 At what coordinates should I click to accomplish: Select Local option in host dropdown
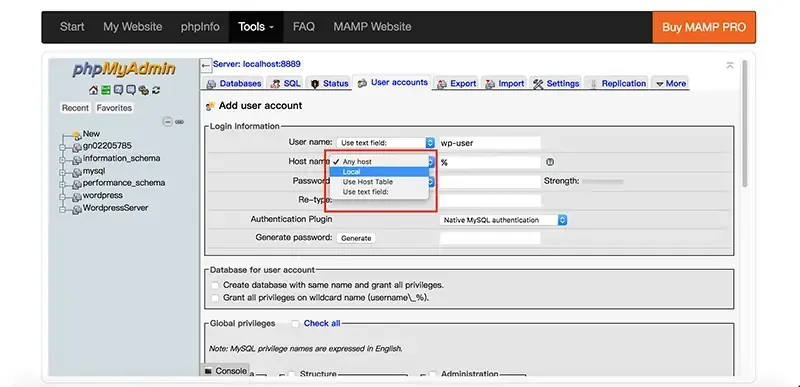click(x=379, y=172)
